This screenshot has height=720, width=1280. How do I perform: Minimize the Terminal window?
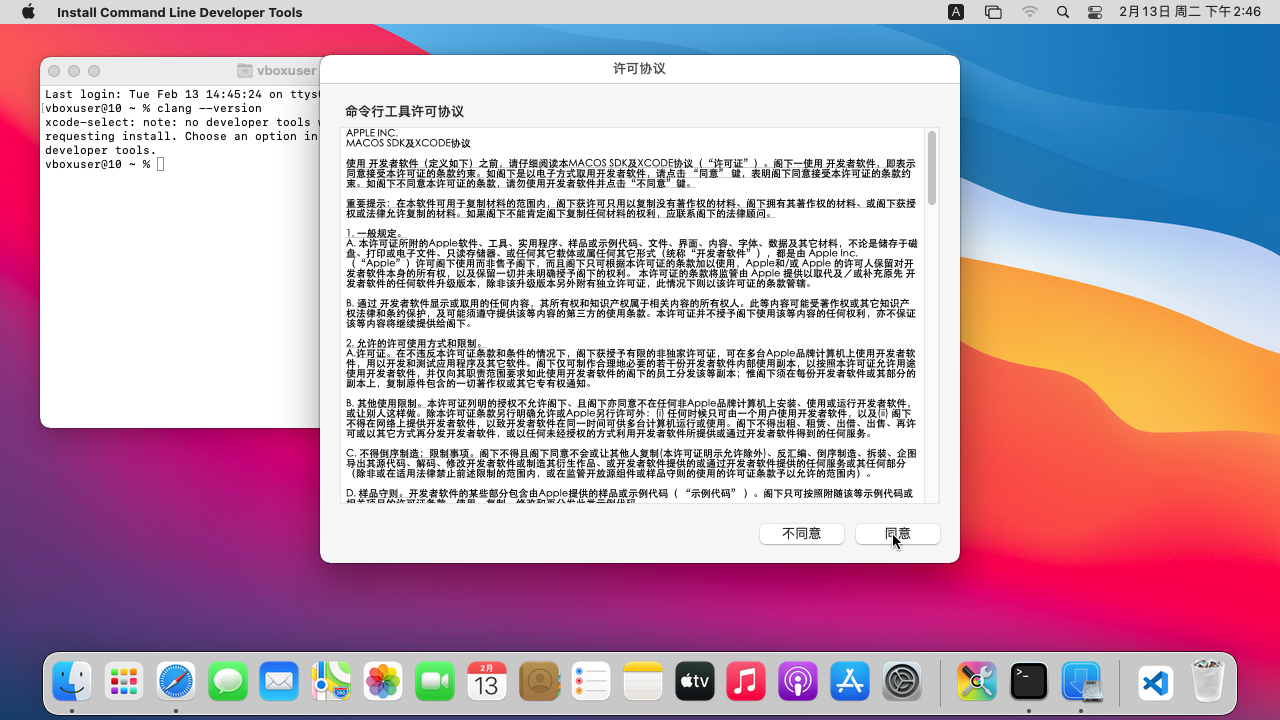(74, 71)
